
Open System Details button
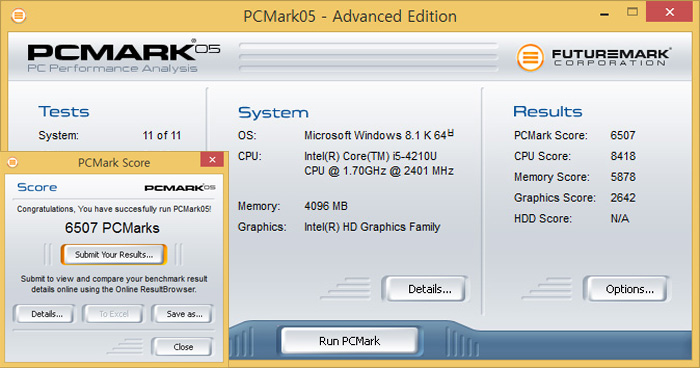pos(426,289)
